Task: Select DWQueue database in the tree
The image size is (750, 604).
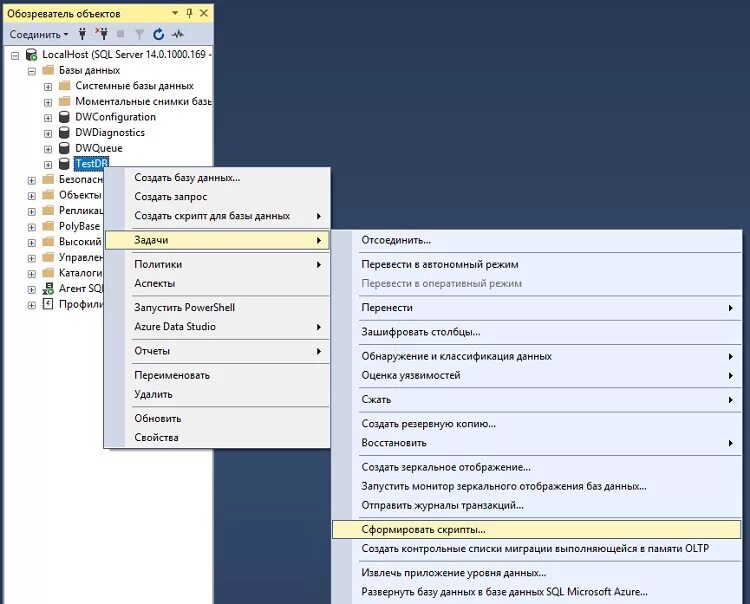Action: point(99,148)
